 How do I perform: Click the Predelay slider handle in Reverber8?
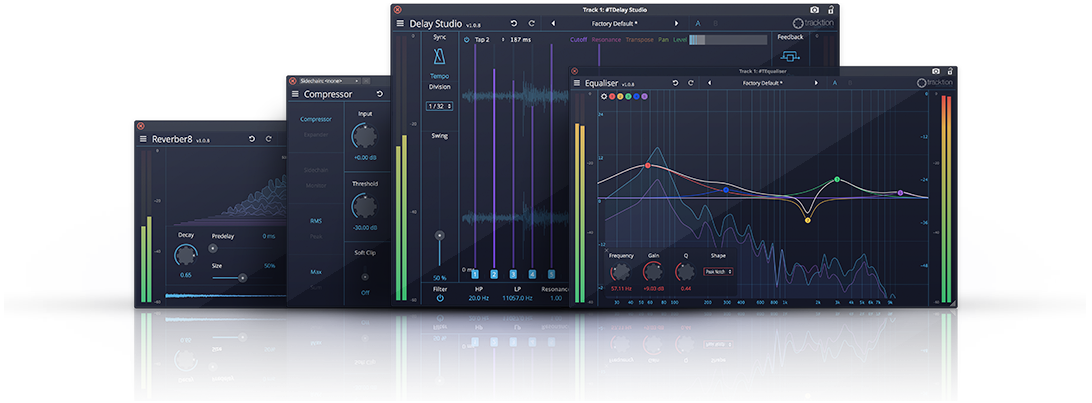(x=214, y=248)
